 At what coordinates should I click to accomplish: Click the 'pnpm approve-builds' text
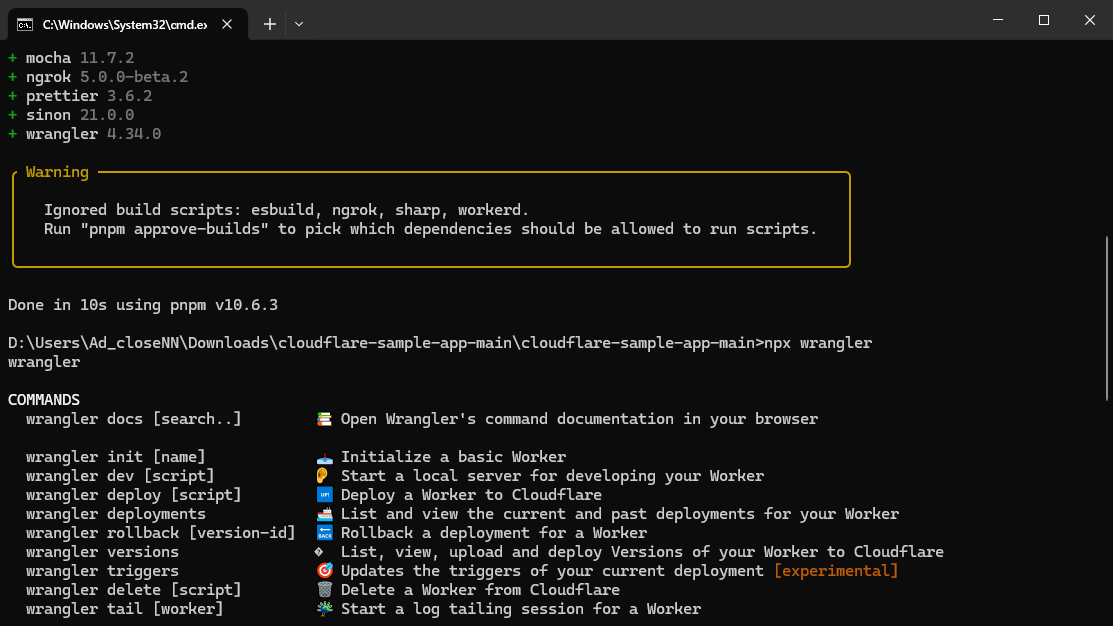(175, 229)
